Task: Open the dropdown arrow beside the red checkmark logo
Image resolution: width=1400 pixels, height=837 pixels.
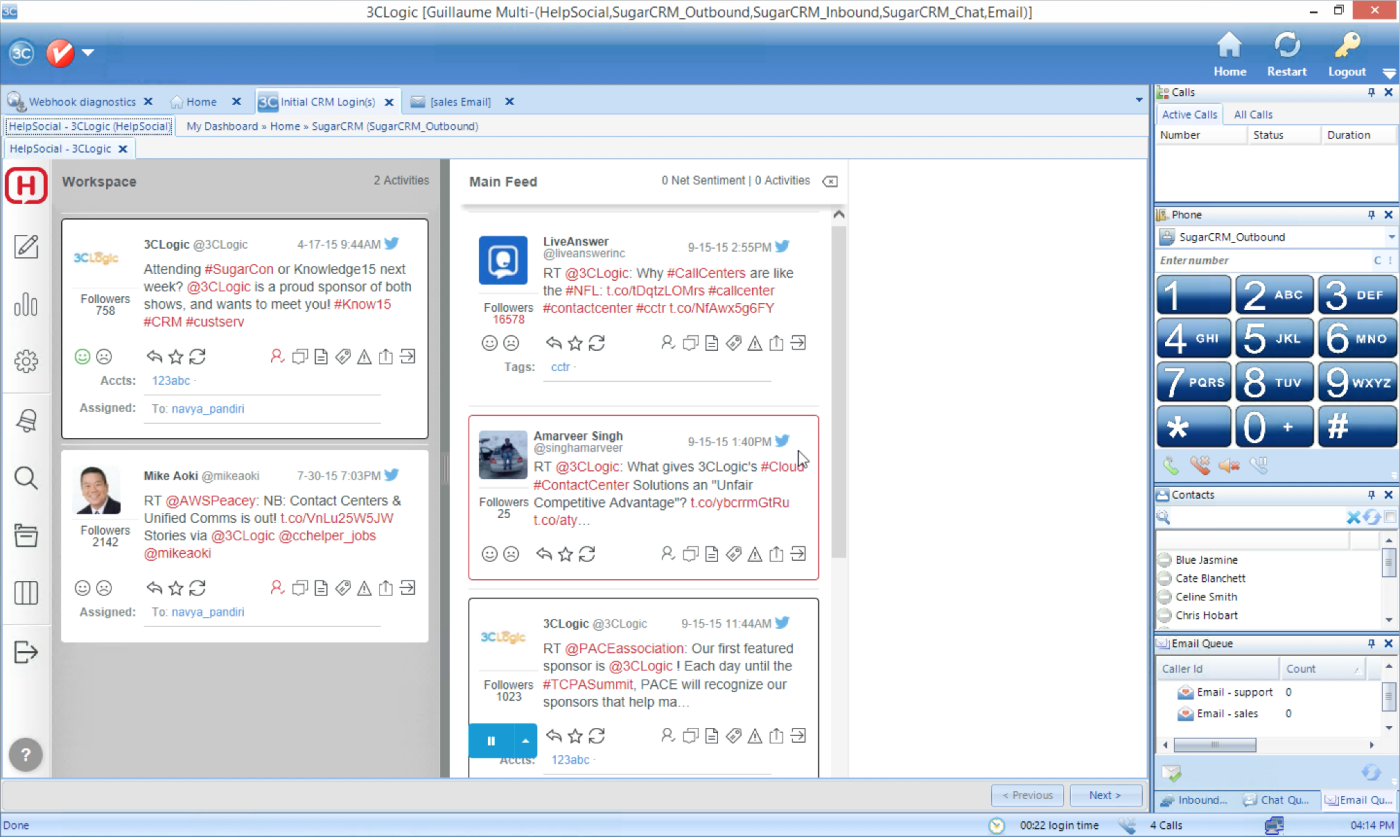Action: coord(88,52)
